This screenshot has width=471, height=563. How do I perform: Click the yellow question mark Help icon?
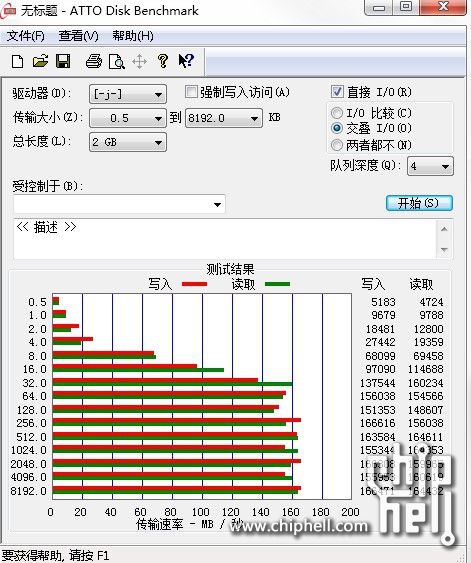(163, 61)
